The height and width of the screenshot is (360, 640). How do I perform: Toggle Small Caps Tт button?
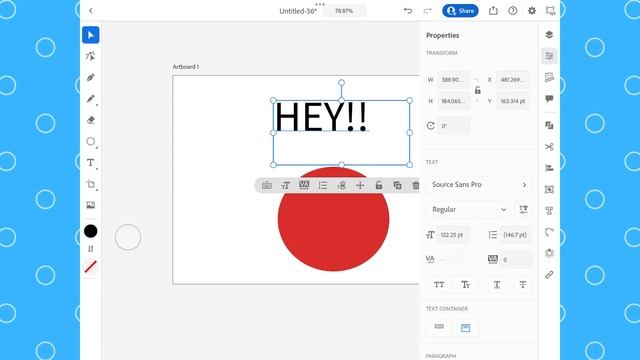coord(465,285)
